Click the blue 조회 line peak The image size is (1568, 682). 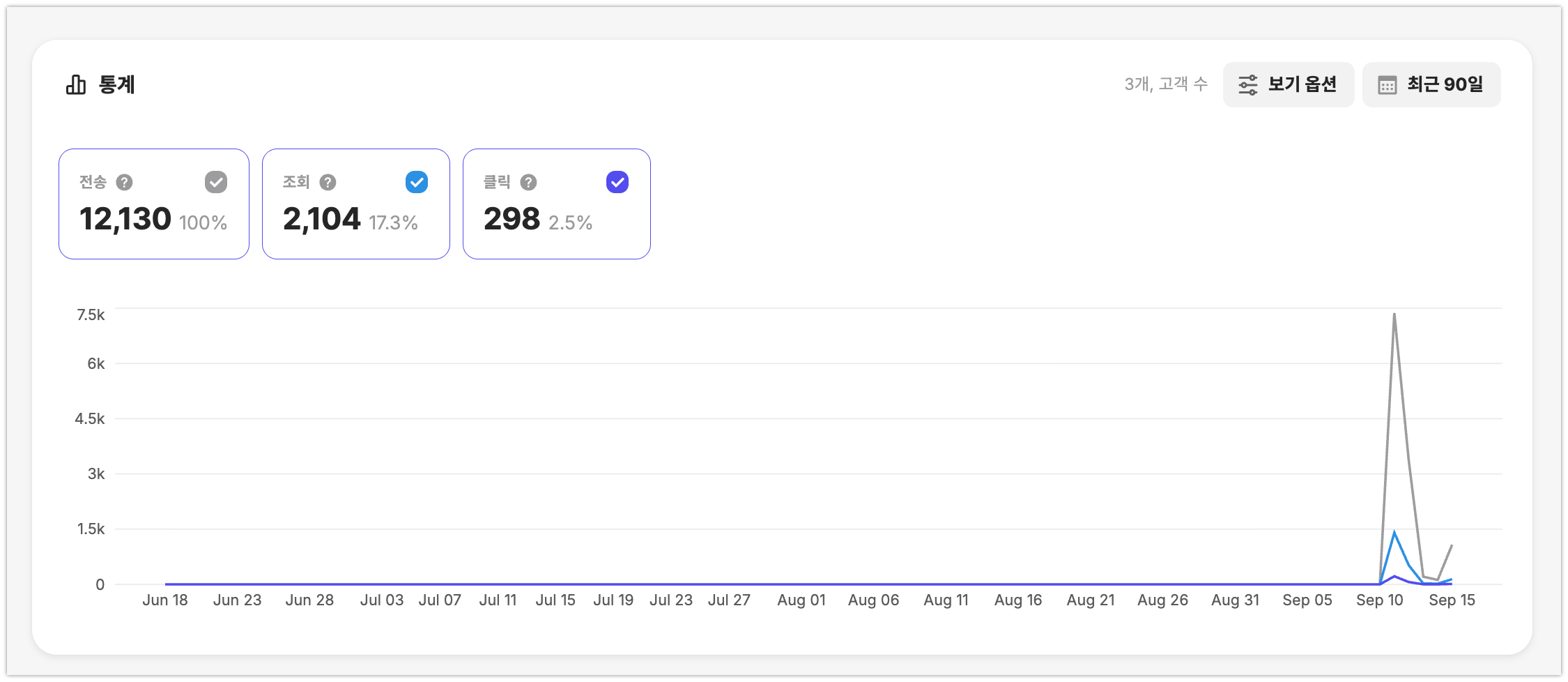coord(1394,533)
